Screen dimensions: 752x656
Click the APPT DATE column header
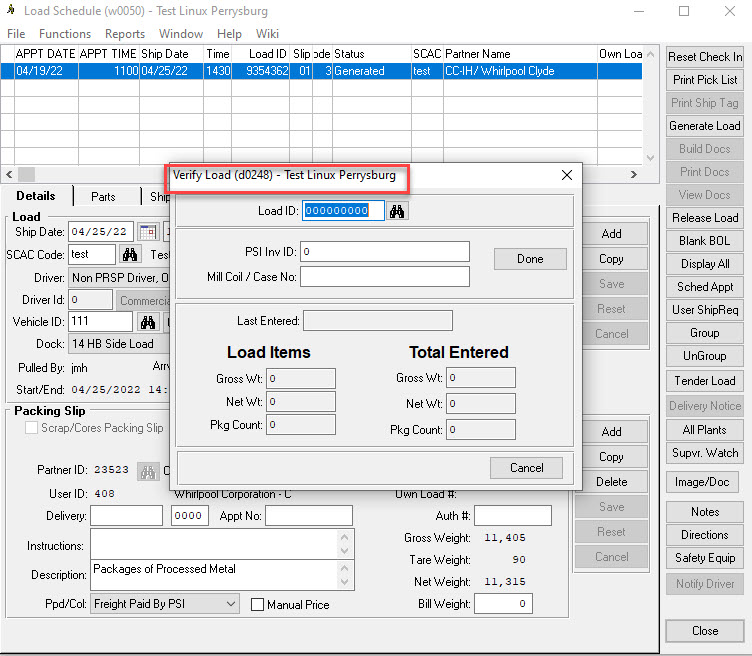[x=46, y=54]
